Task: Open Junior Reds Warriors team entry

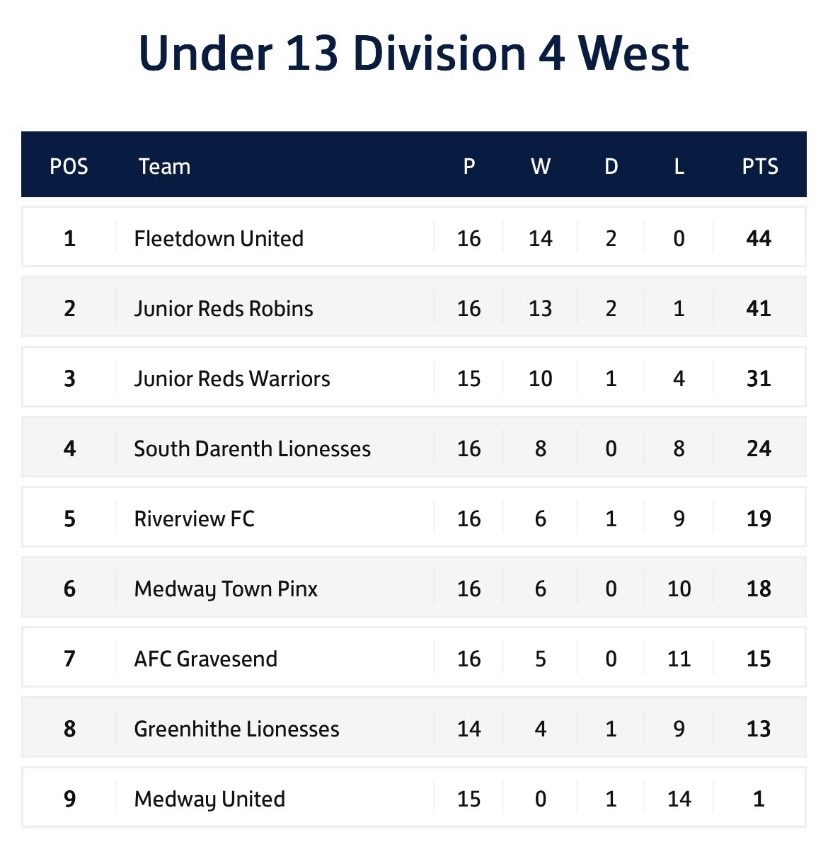Action: click(x=232, y=378)
